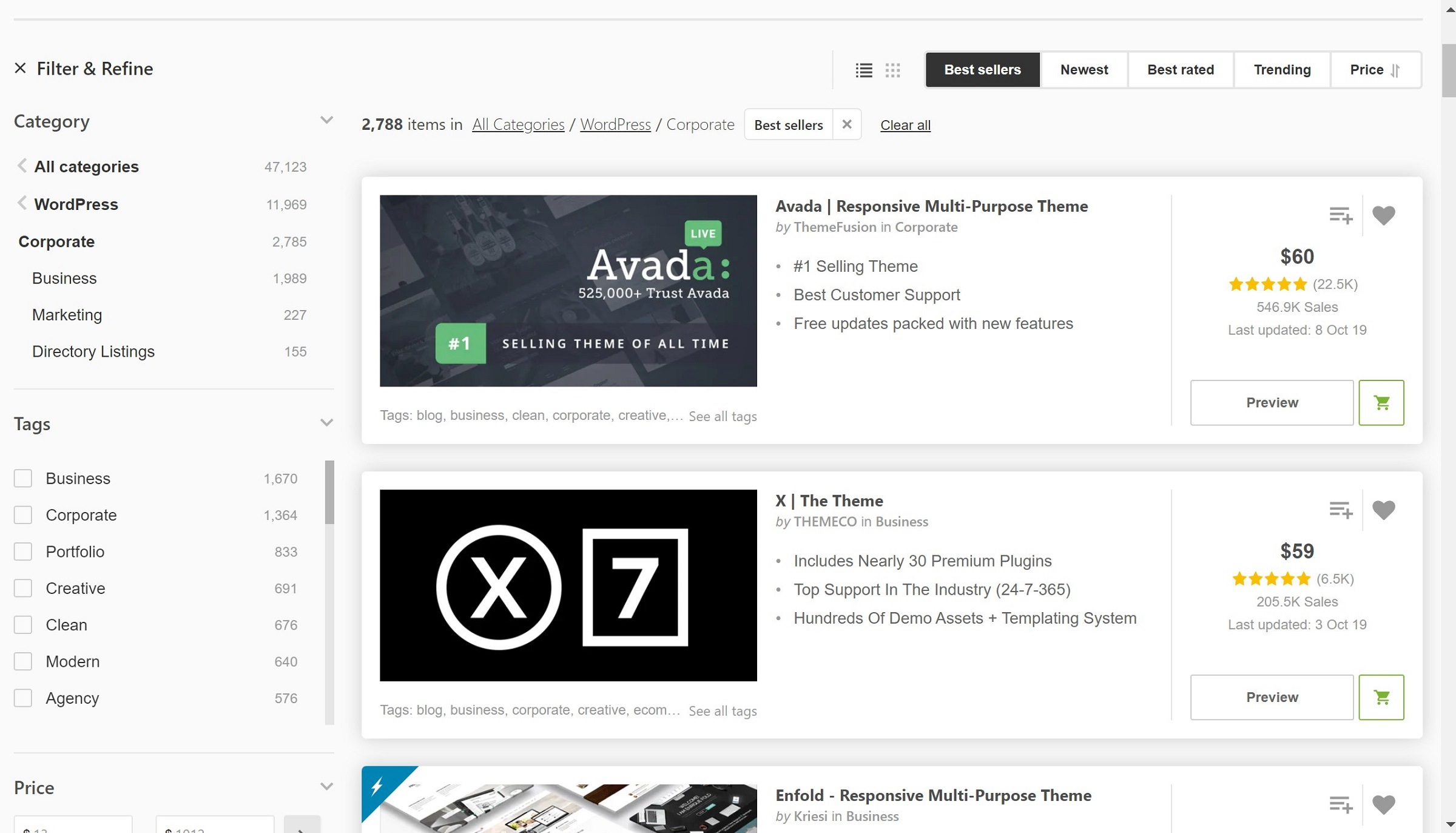The image size is (1456, 833).
Task: Check the Agency tag filter
Action: (23, 698)
